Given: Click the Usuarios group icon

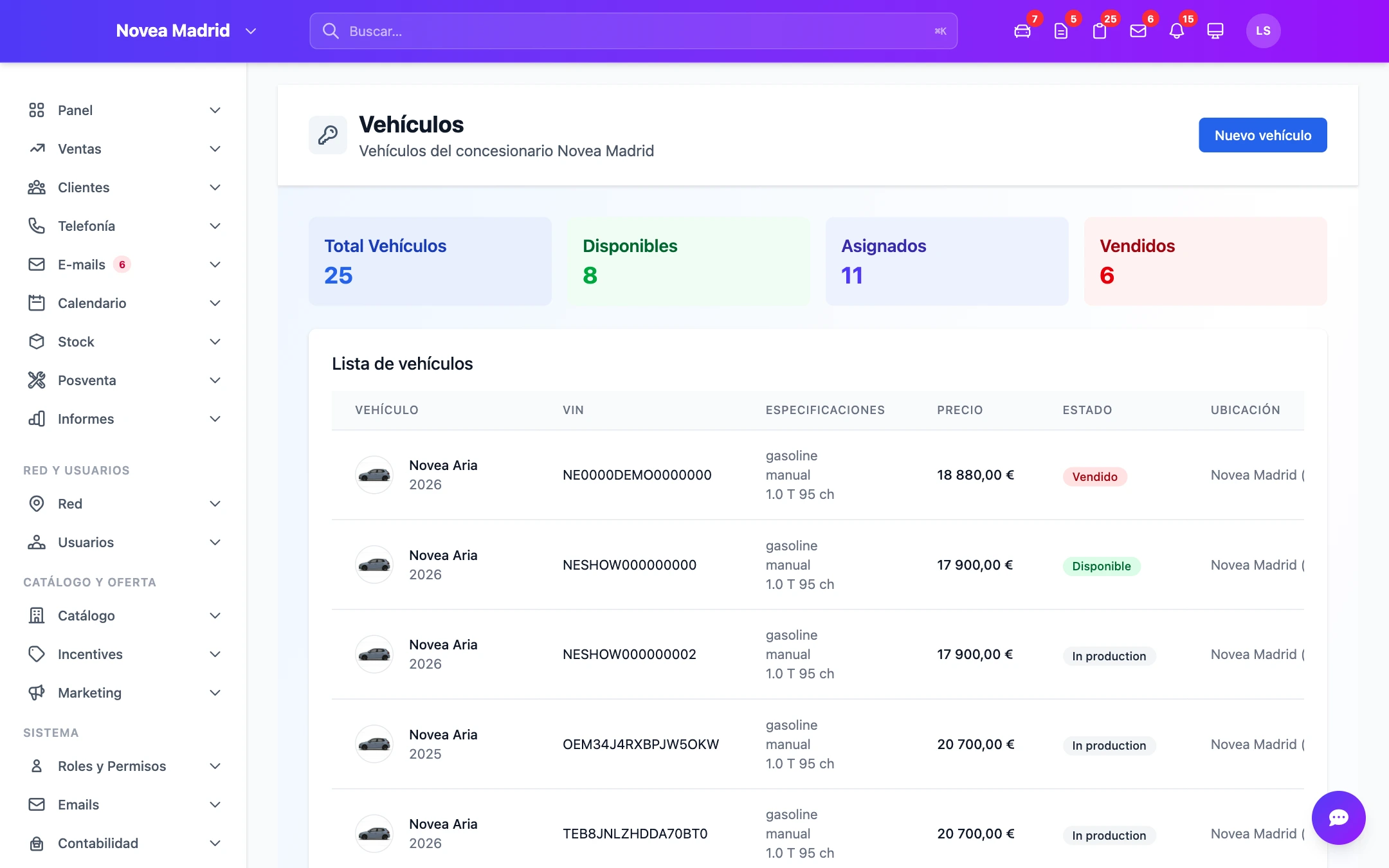Looking at the screenshot, I should pos(37,542).
